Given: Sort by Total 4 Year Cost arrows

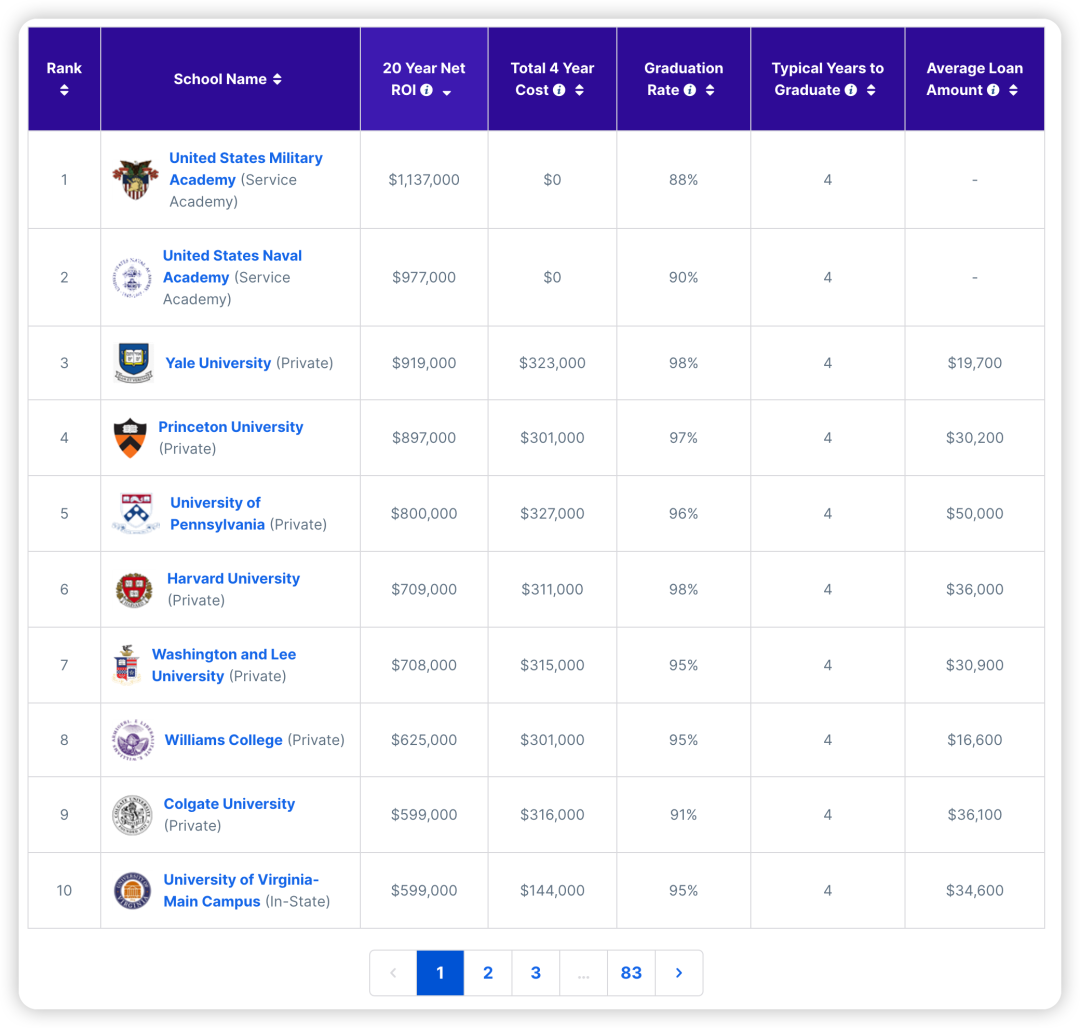Looking at the screenshot, I should click(x=579, y=90).
